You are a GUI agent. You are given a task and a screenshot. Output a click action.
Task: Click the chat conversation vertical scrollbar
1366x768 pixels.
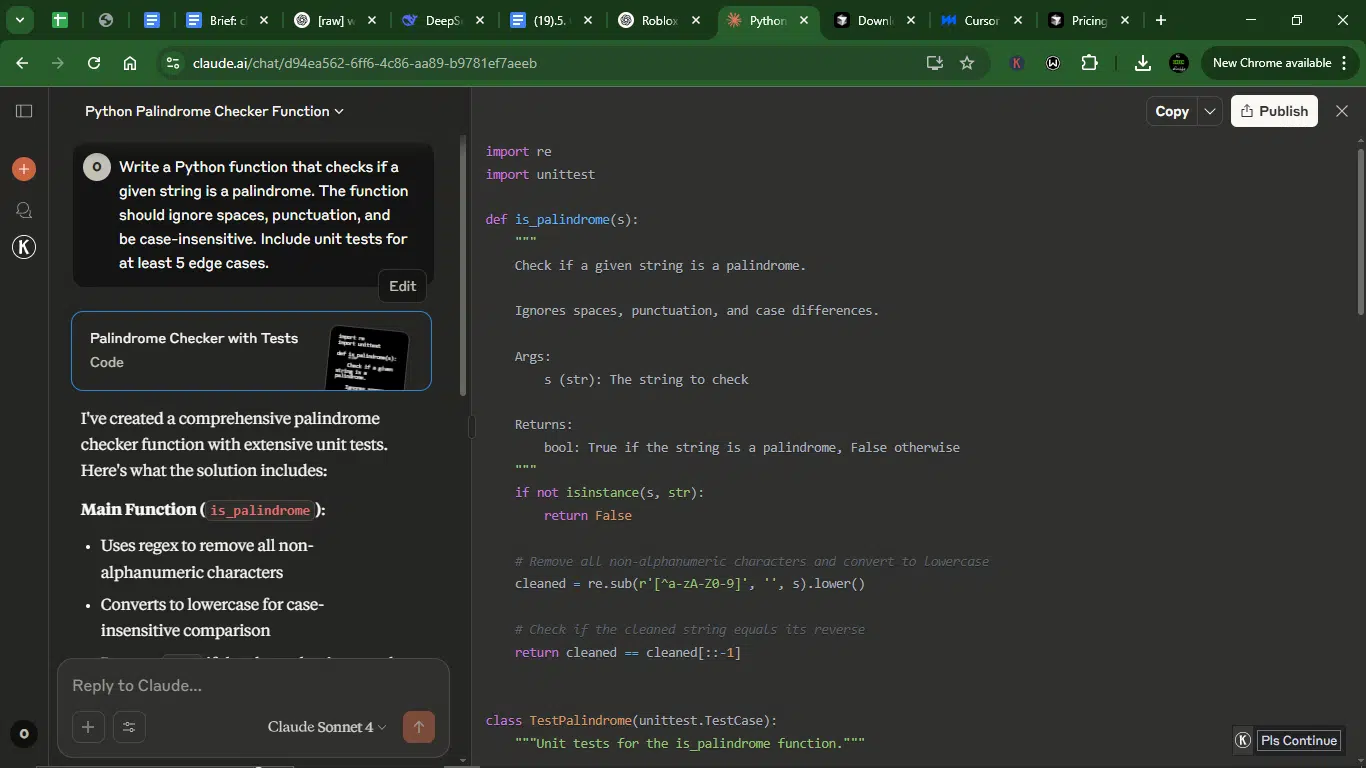click(462, 265)
